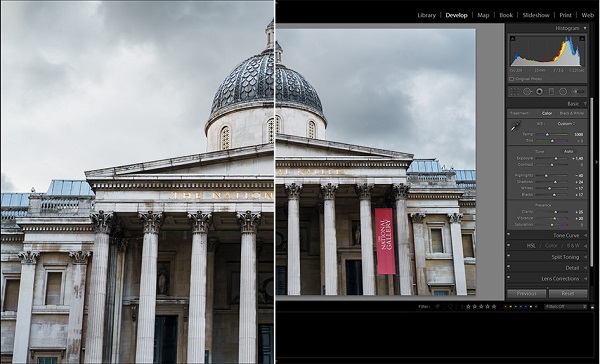Open the WB Custom preset dropdown
This screenshot has width=600, height=364.
click(x=566, y=124)
